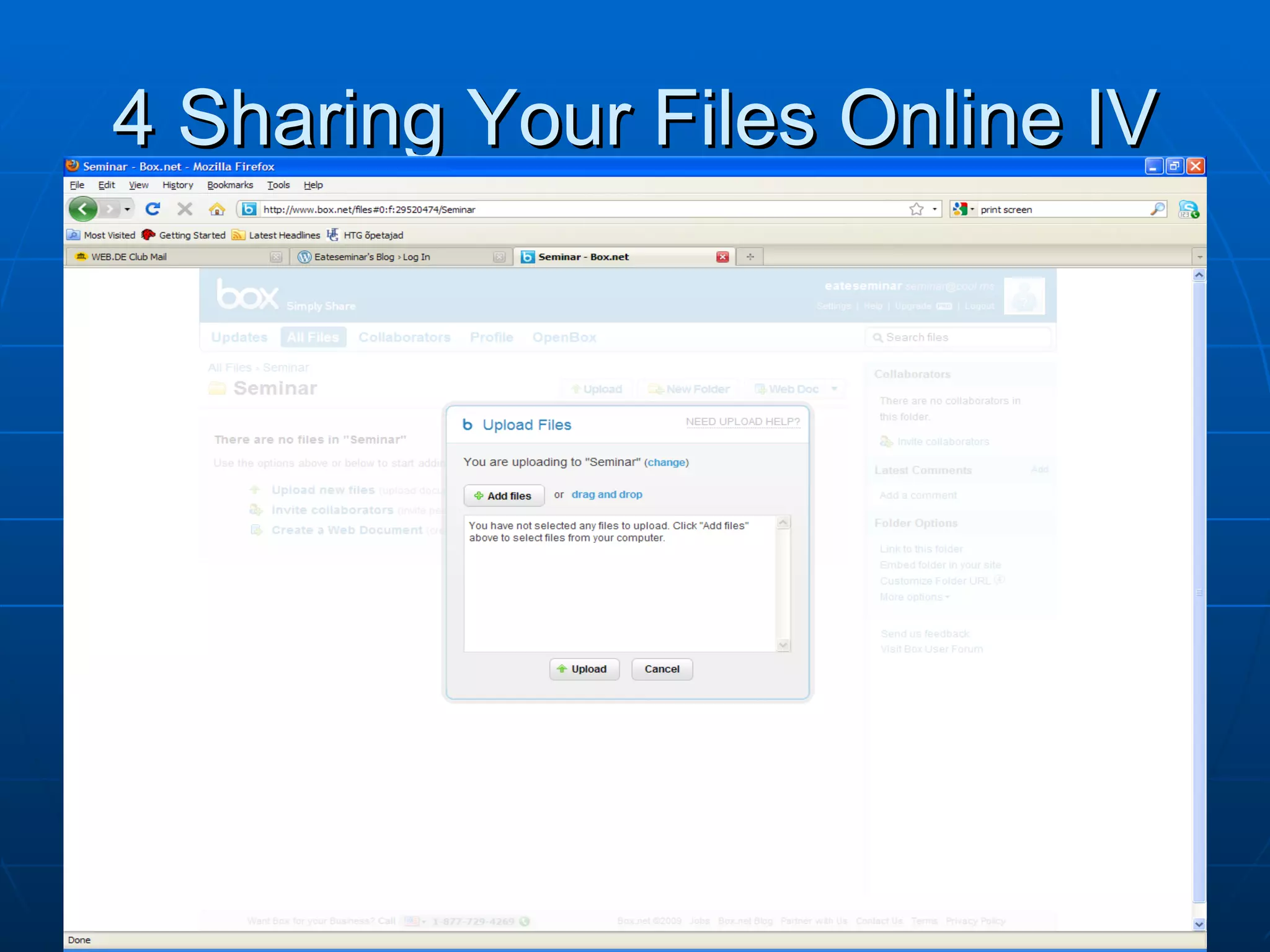Click the file list scroll up arrow
The height and width of the screenshot is (952, 1270).
click(x=783, y=522)
